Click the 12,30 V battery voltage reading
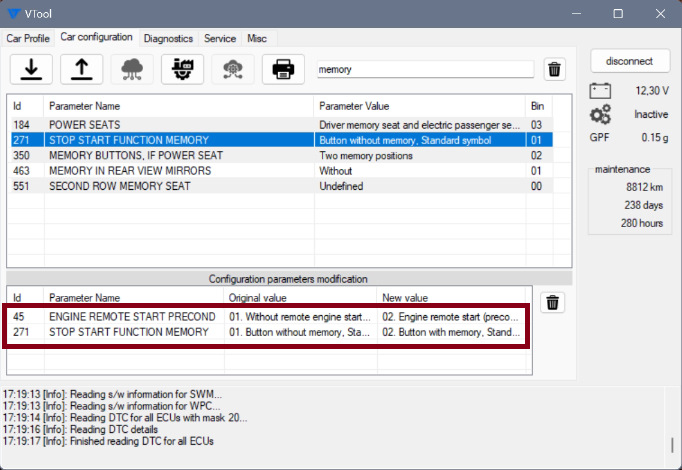 click(x=652, y=91)
